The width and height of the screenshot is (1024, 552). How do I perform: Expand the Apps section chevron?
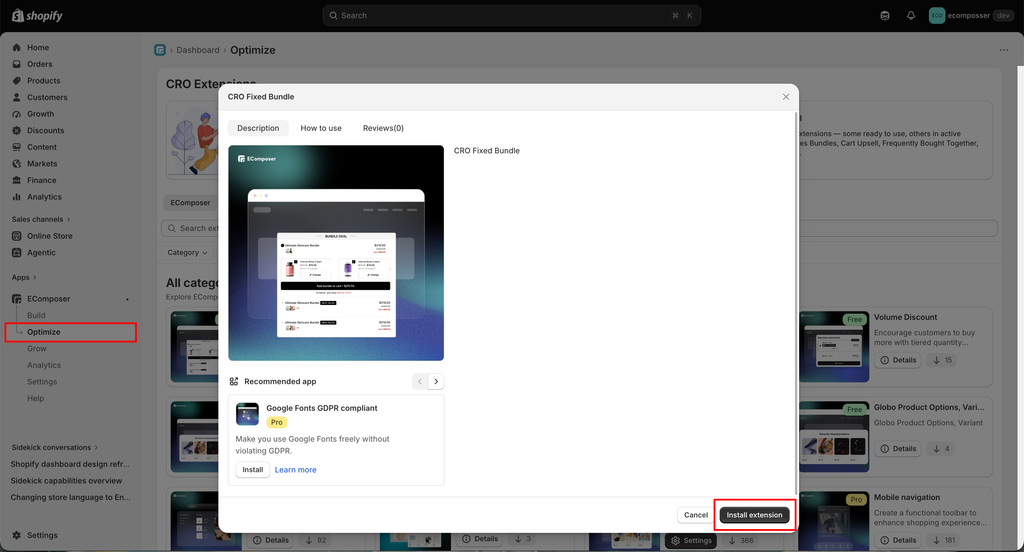pos(24,278)
